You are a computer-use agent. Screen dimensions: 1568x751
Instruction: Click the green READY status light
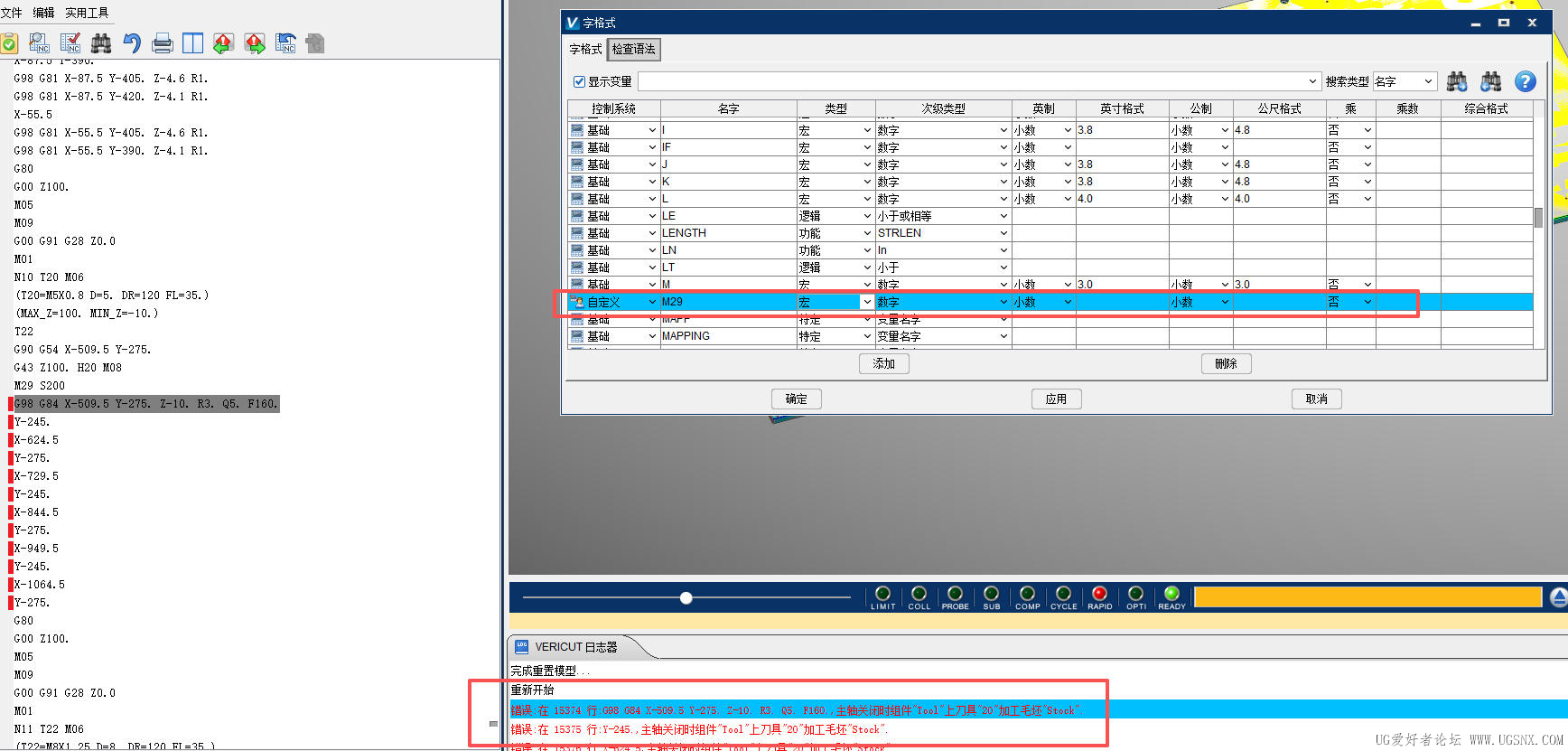(x=1172, y=594)
